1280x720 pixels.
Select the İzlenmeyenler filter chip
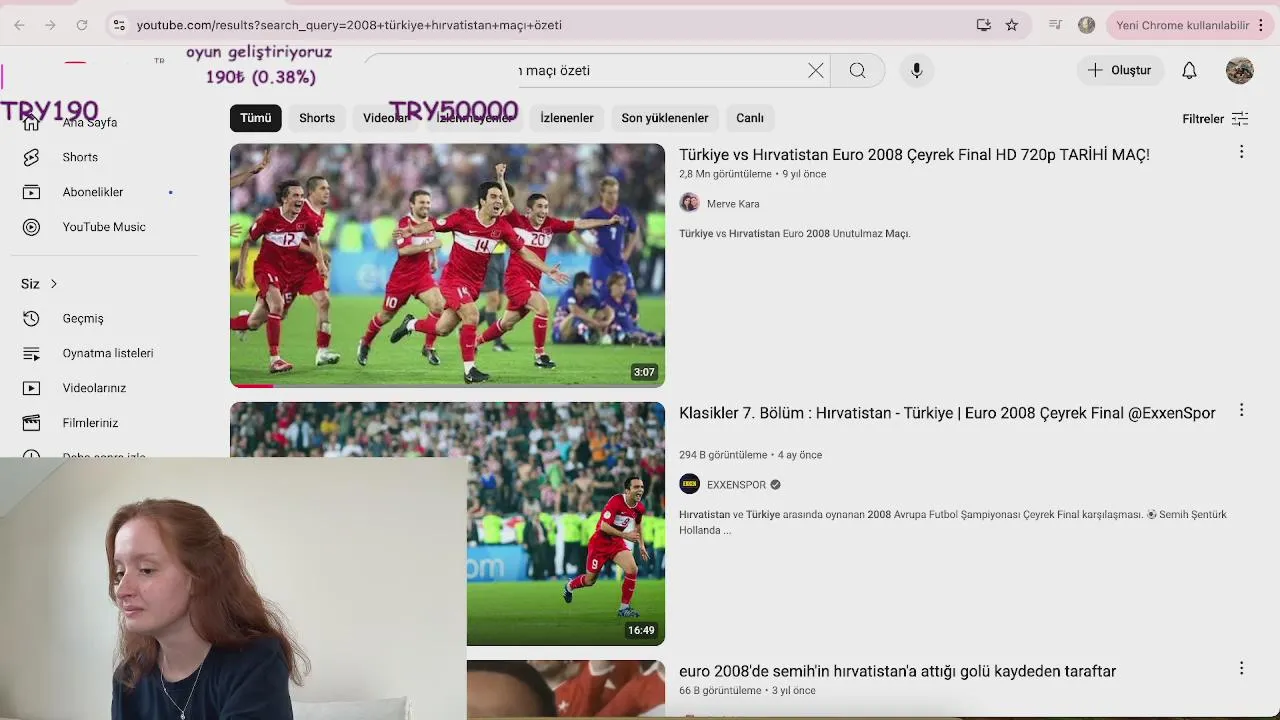coord(475,118)
